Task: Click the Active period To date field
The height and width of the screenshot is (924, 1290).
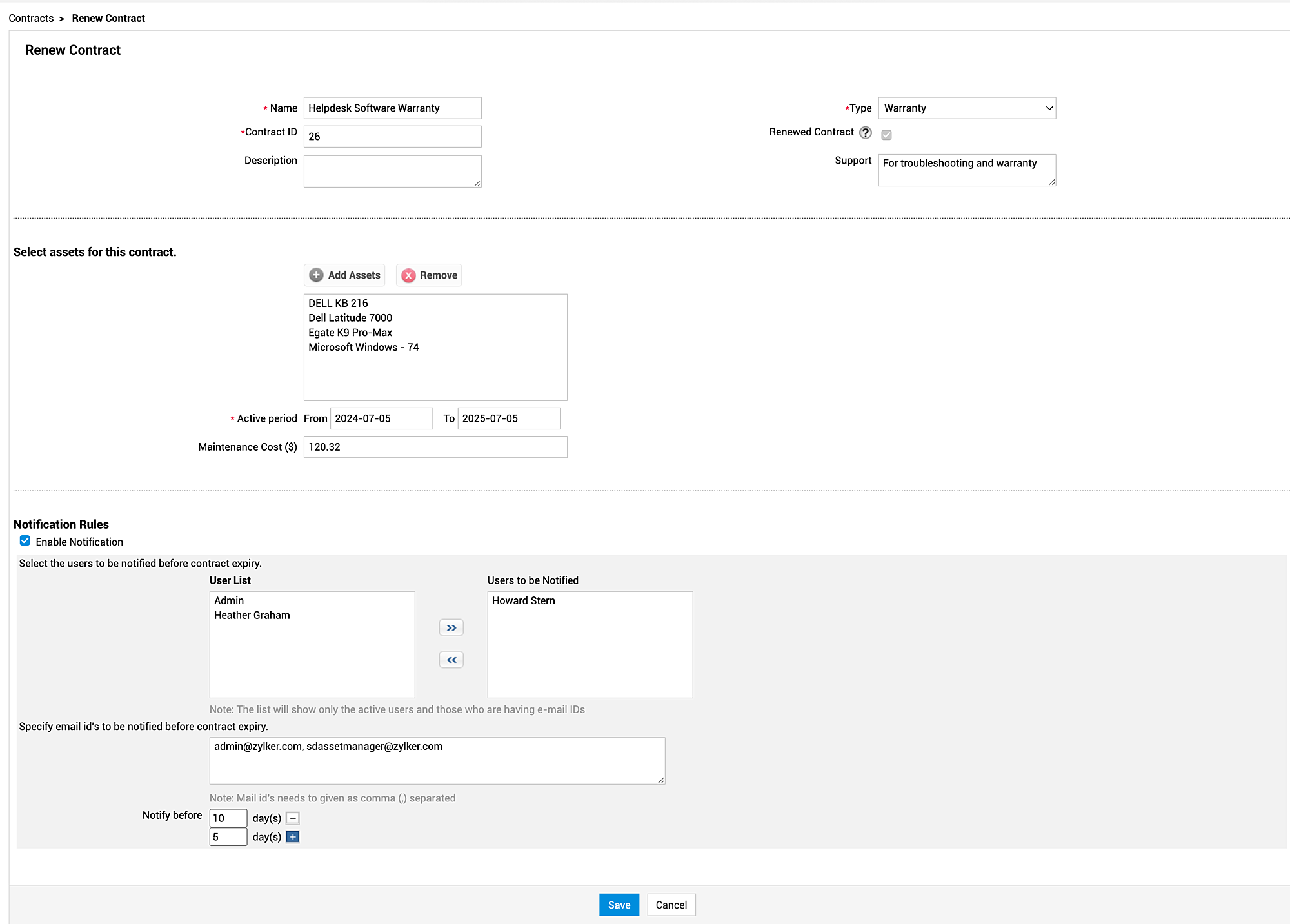Action: [x=508, y=418]
